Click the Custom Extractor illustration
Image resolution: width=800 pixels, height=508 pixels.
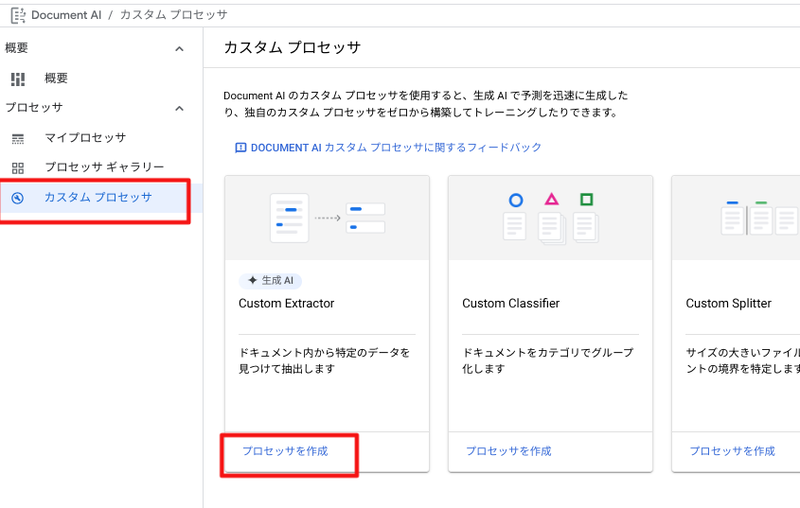[x=327, y=218]
